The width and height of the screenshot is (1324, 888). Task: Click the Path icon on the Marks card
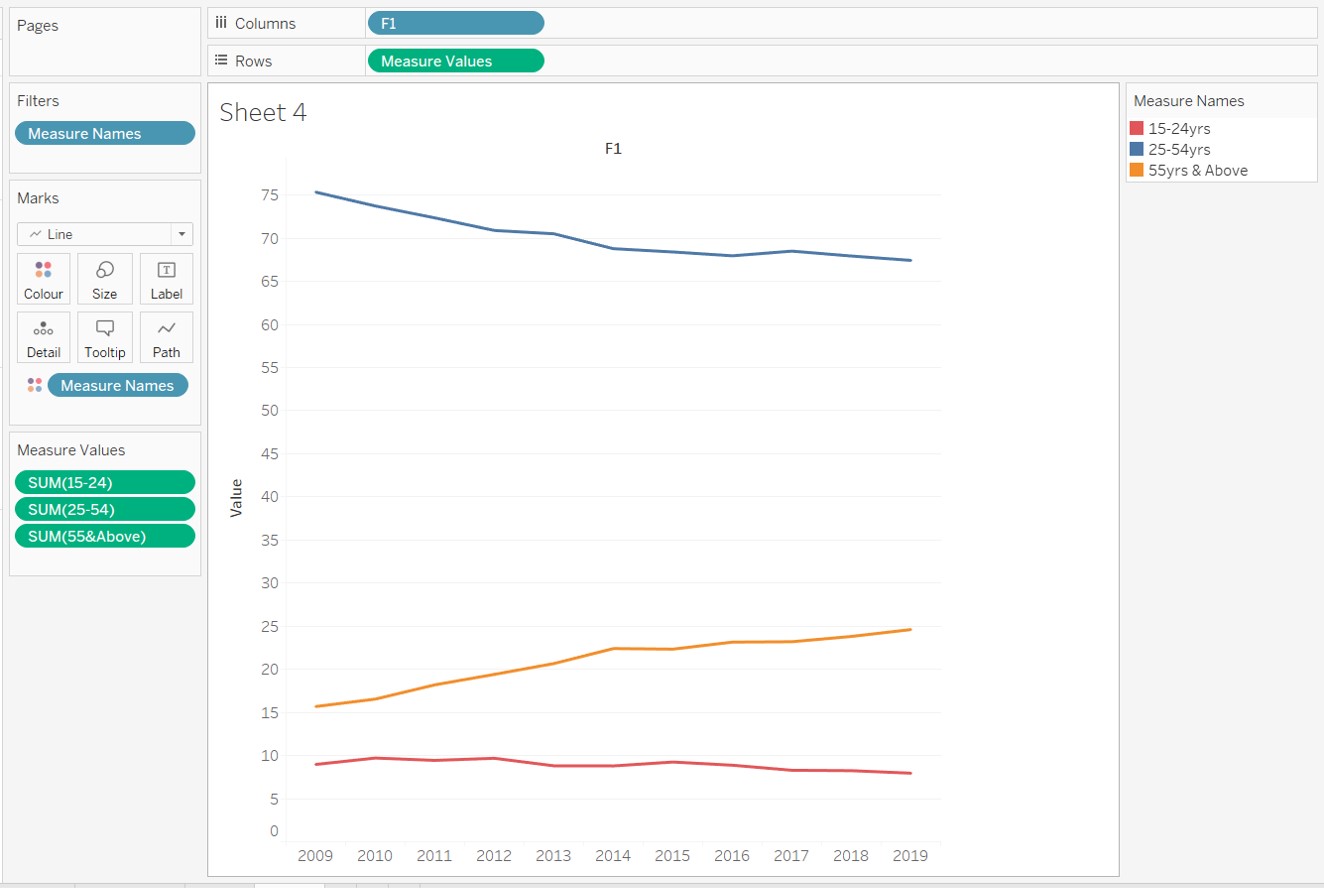[x=166, y=337]
